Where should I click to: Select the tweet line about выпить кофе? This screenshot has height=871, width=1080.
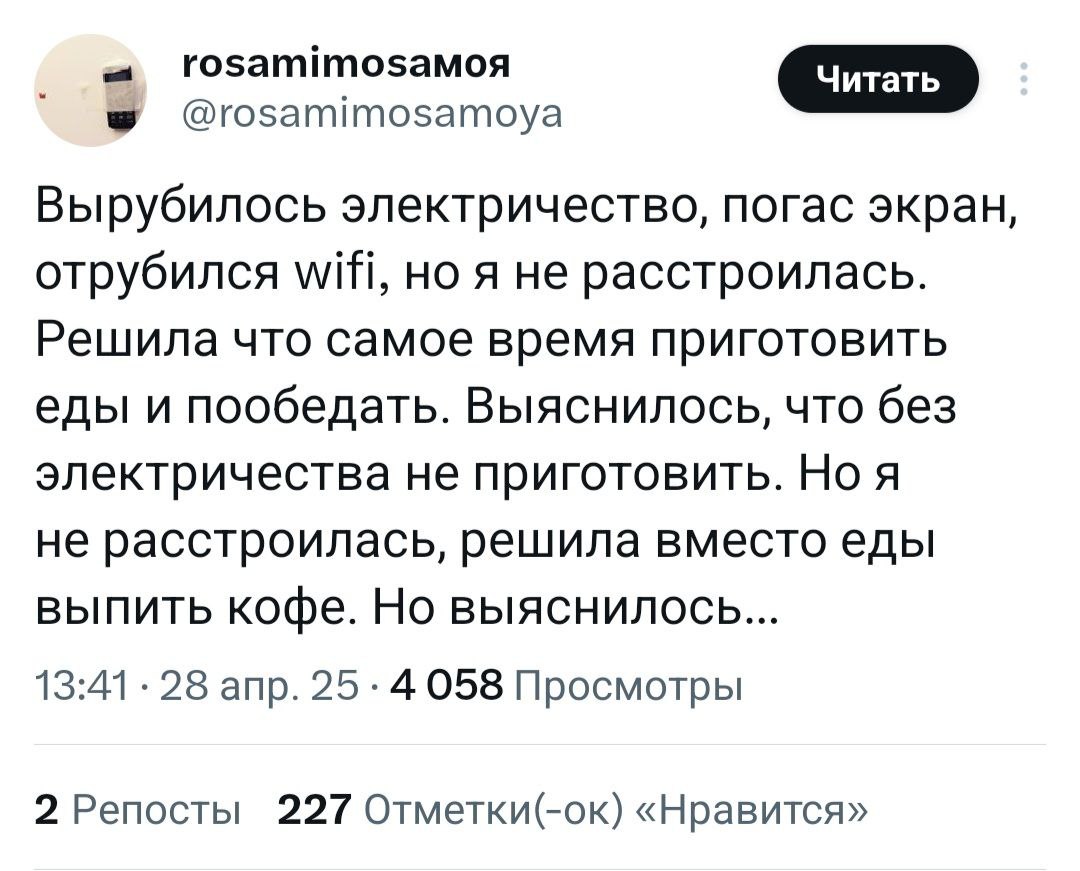tap(406, 609)
